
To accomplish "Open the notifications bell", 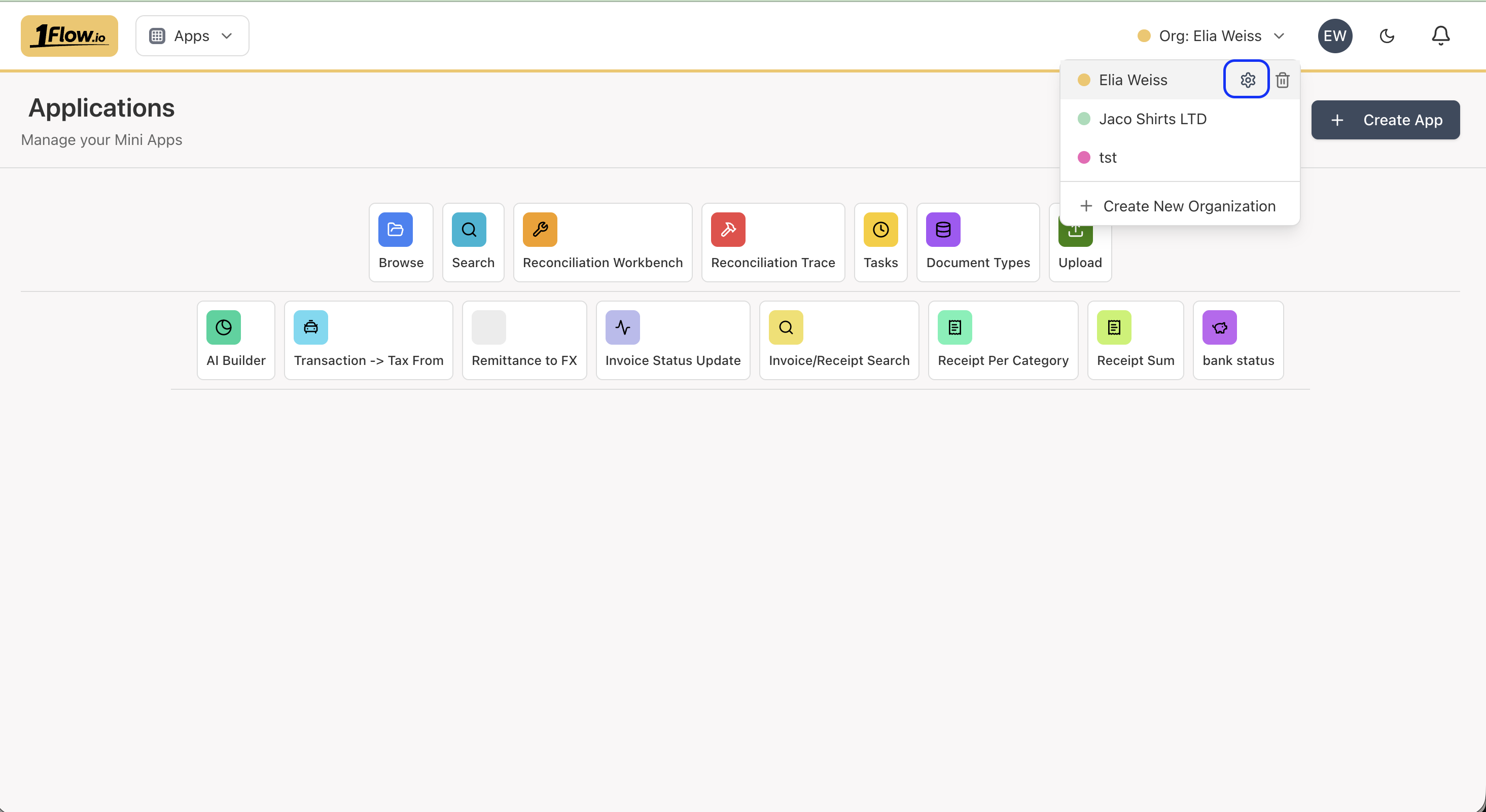I will (x=1440, y=36).
